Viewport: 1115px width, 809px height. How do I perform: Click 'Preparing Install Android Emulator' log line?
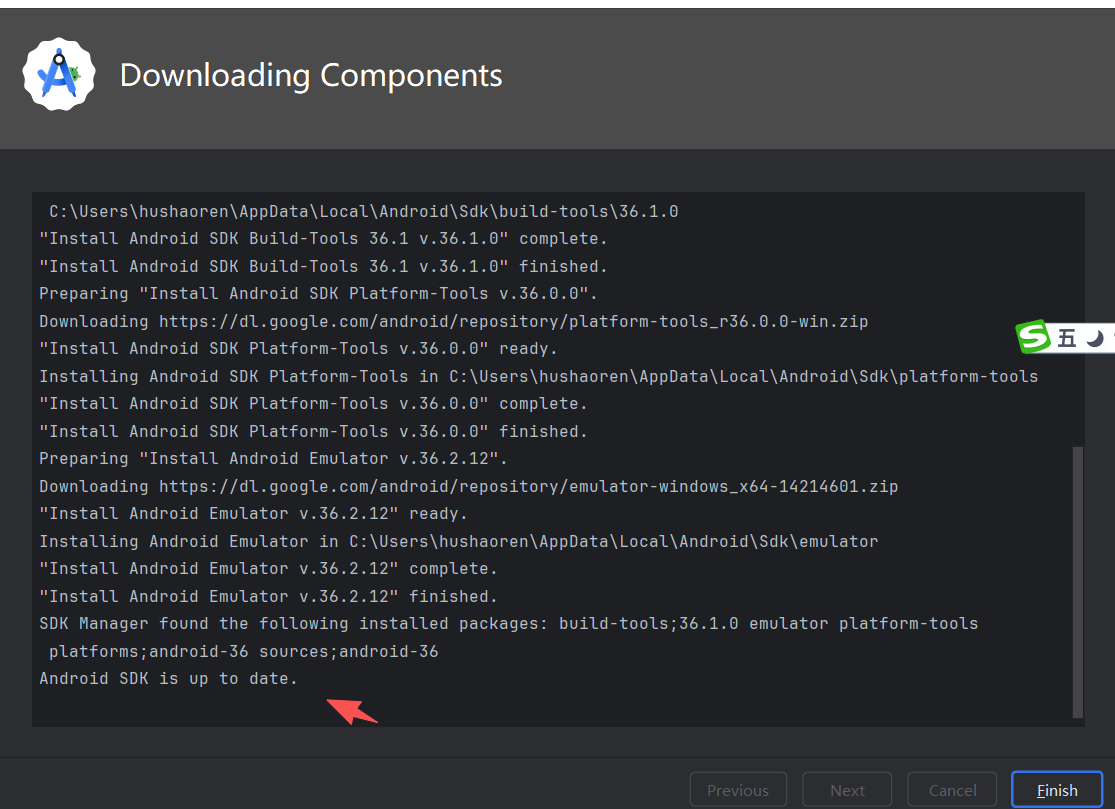[273, 459]
